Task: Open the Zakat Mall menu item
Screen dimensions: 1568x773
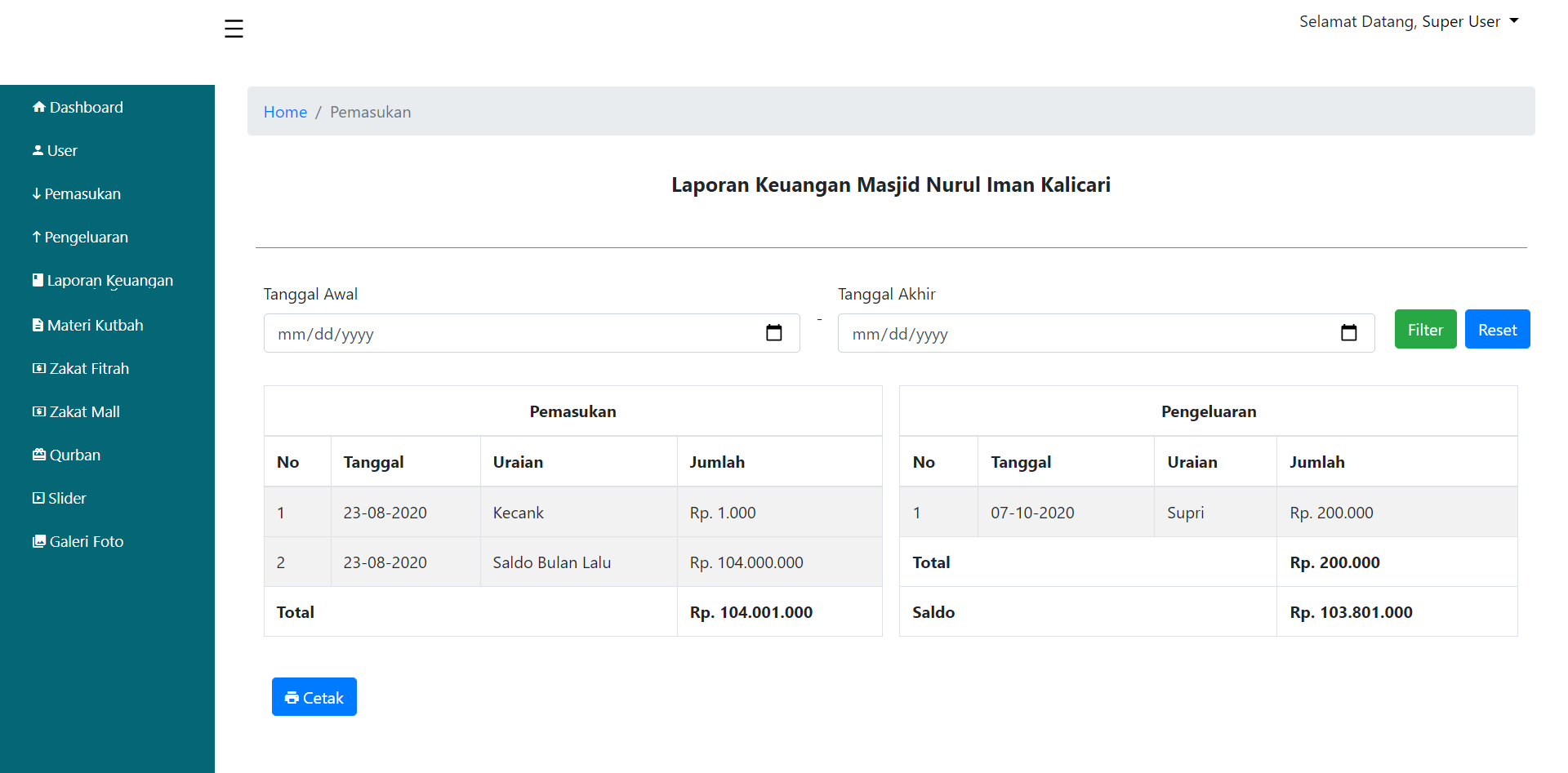Action: (84, 411)
